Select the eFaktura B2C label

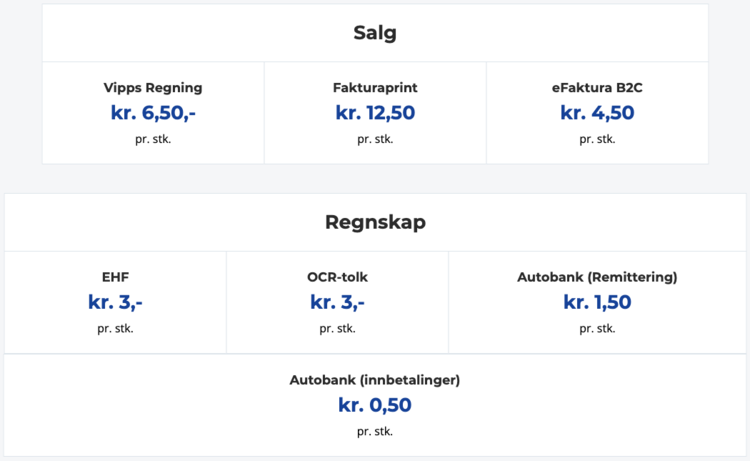click(x=597, y=87)
